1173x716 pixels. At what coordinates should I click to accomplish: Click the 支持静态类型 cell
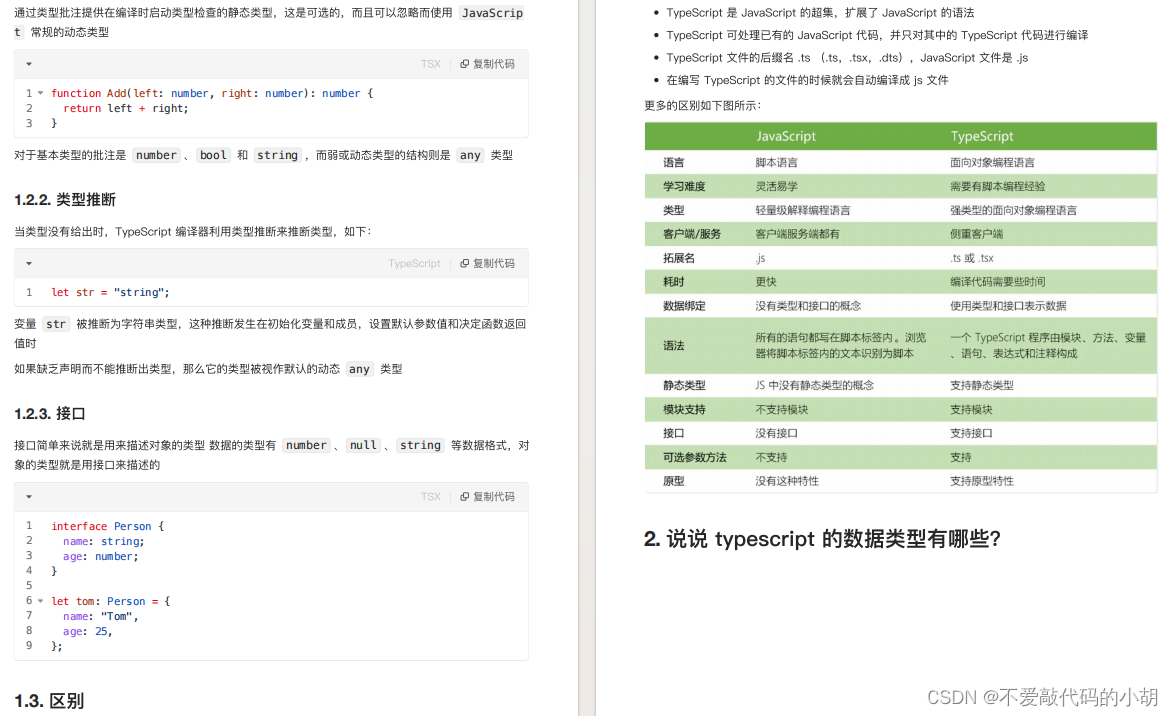point(981,385)
